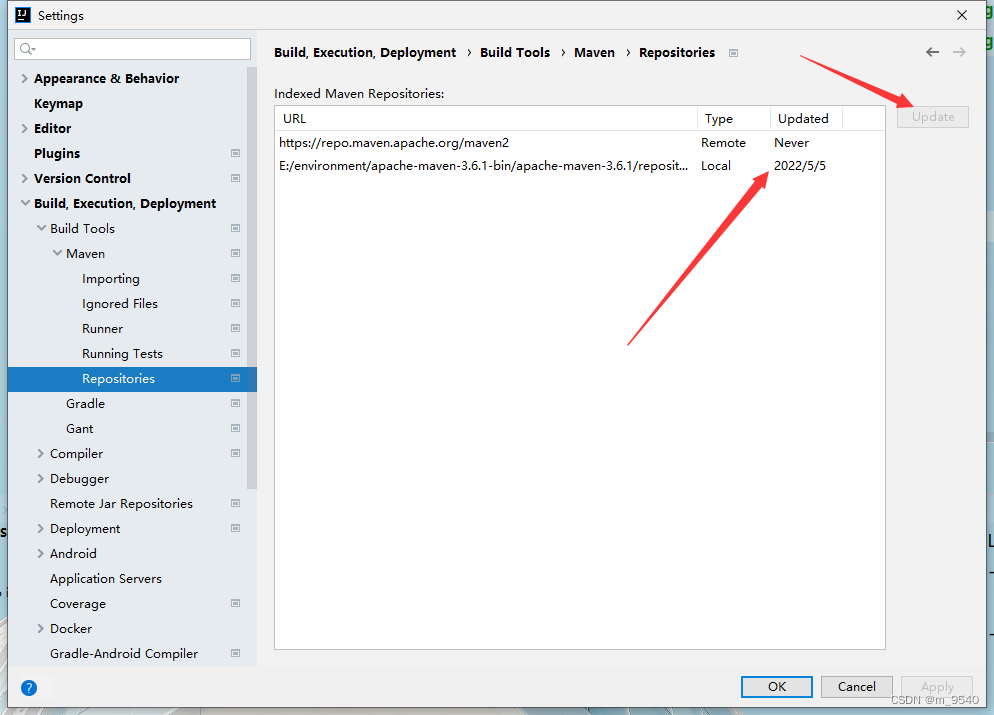Click Maven breadcrumb link
994x715 pixels.
click(x=595, y=53)
